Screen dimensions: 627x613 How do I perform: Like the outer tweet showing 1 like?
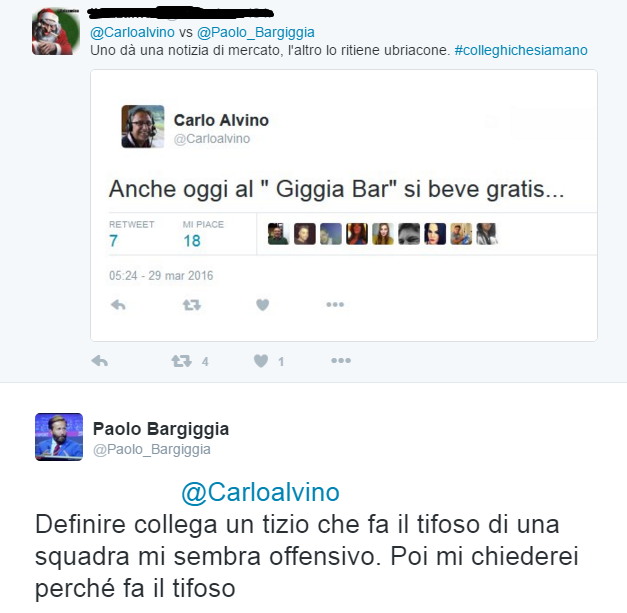click(x=261, y=361)
